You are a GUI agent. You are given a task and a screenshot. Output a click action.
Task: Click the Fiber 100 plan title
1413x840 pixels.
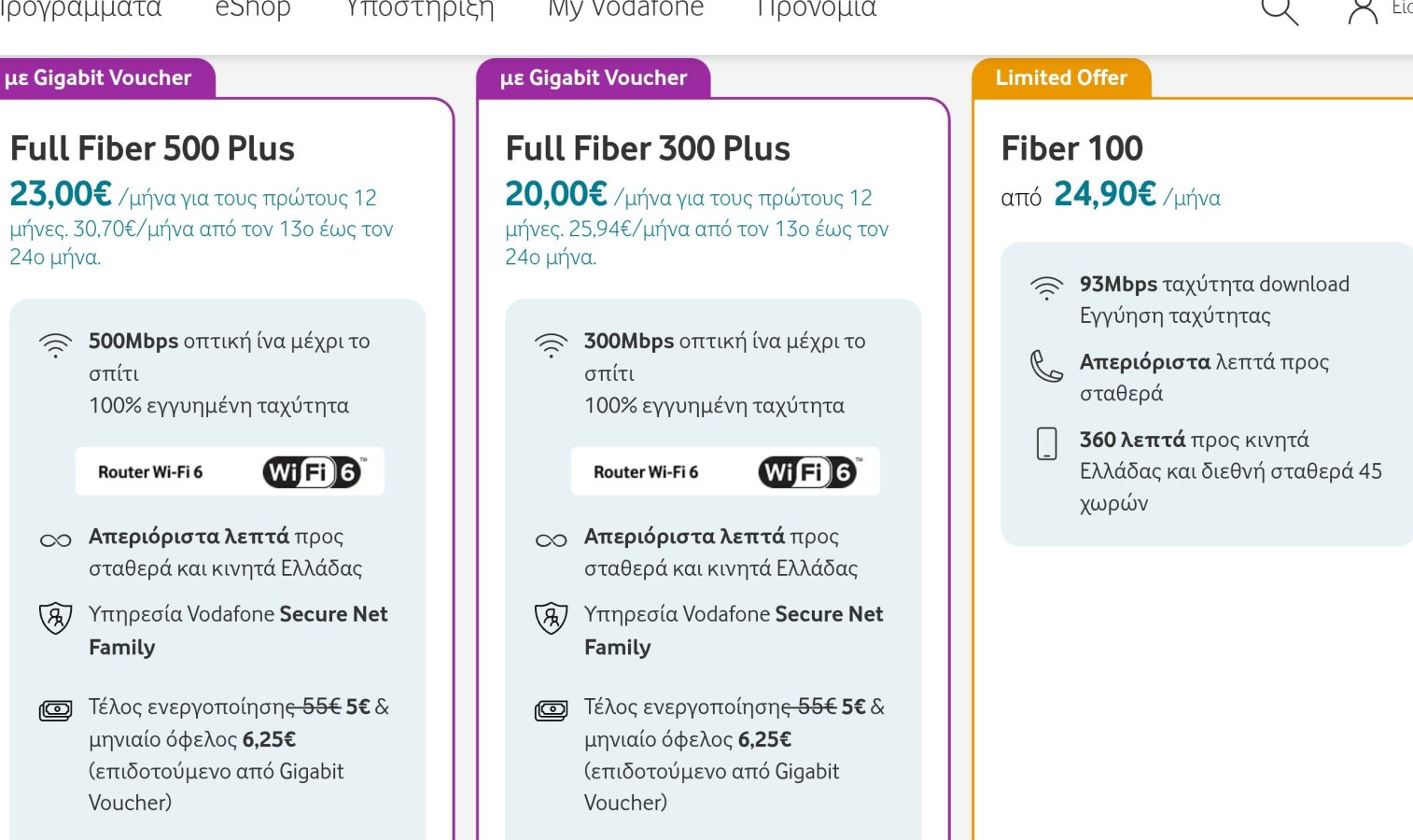point(1071,148)
